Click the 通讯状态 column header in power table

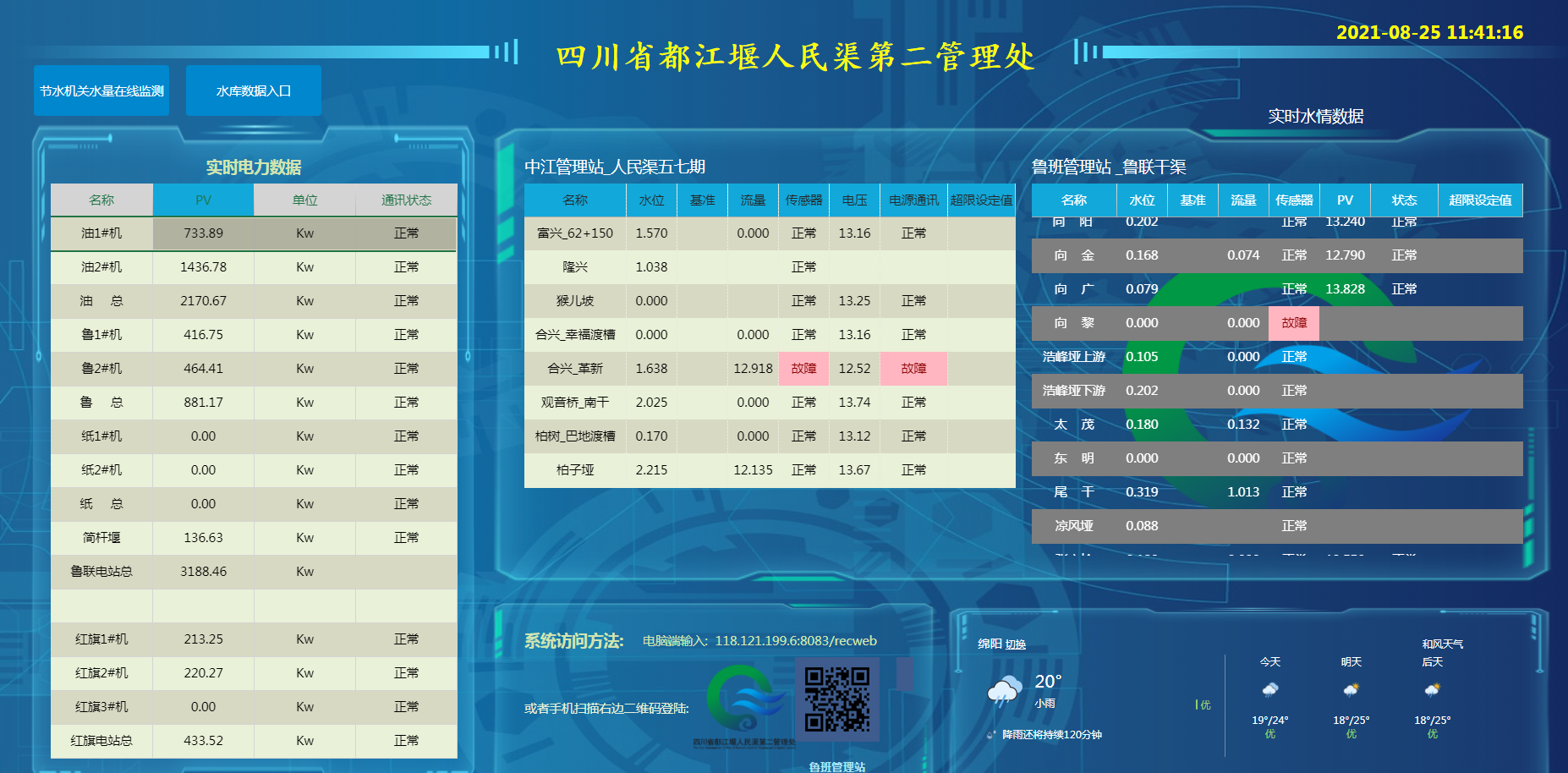(406, 200)
